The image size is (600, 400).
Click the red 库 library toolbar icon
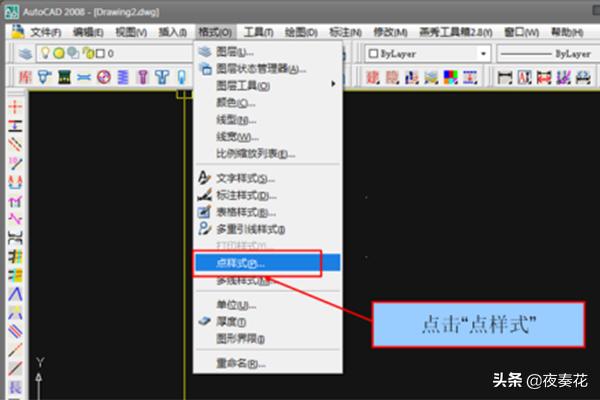[25, 77]
